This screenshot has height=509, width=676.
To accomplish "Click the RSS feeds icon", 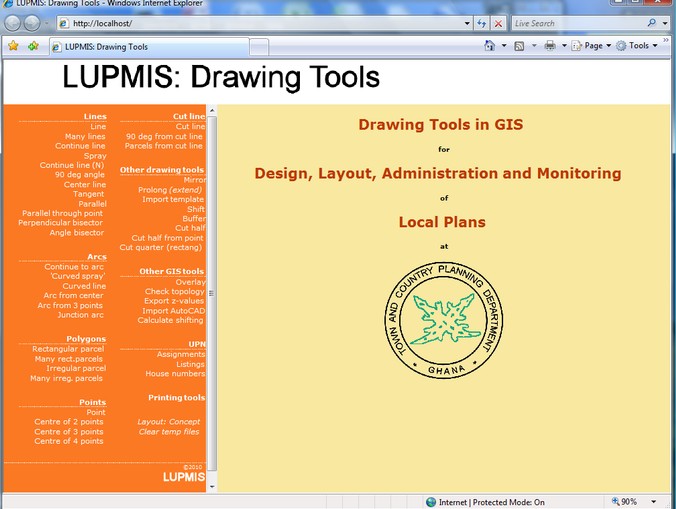I will pos(519,46).
